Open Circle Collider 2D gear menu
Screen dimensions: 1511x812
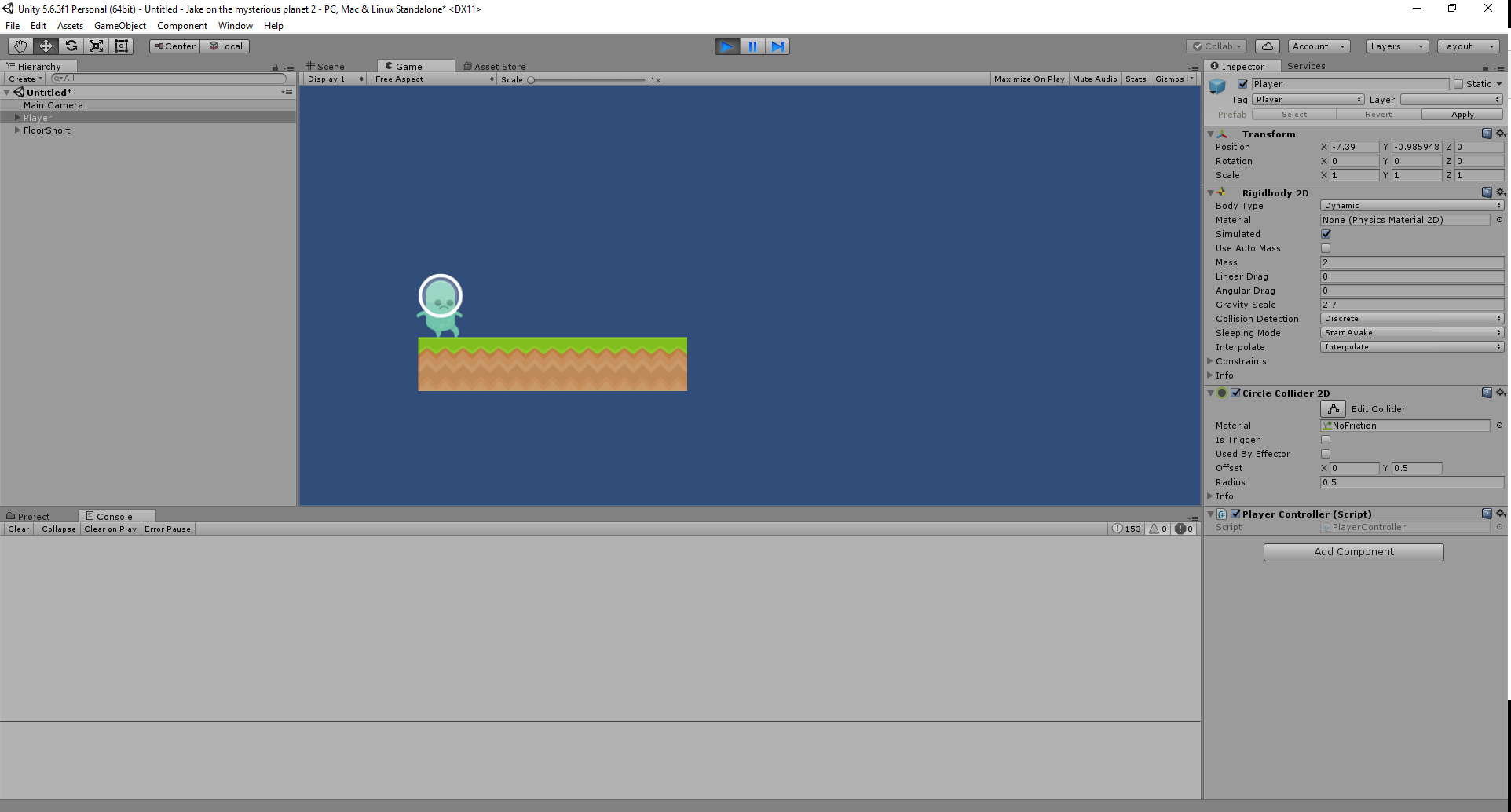(1500, 393)
